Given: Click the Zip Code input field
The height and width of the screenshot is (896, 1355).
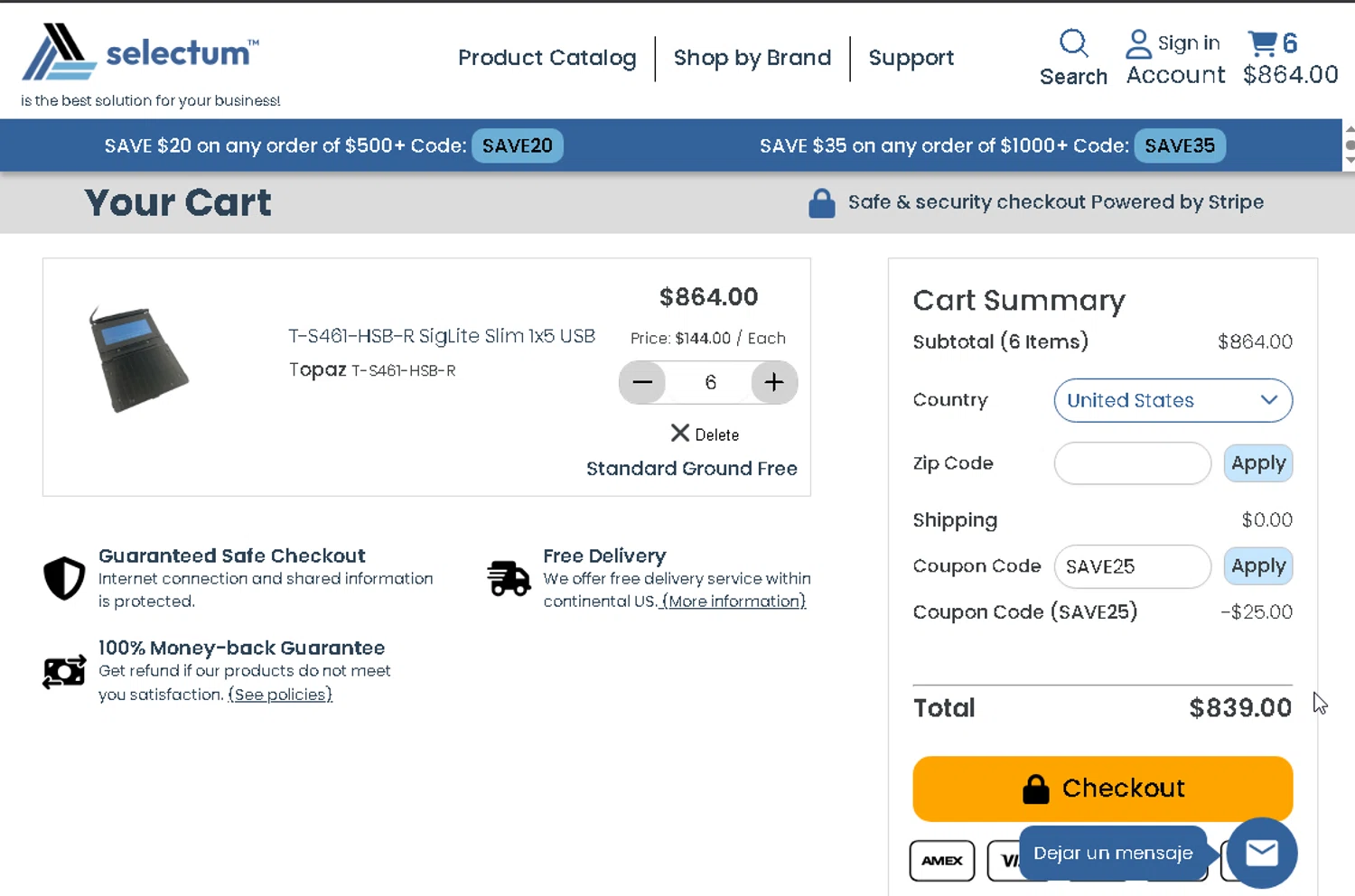Looking at the screenshot, I should (x=1132, y=463).
